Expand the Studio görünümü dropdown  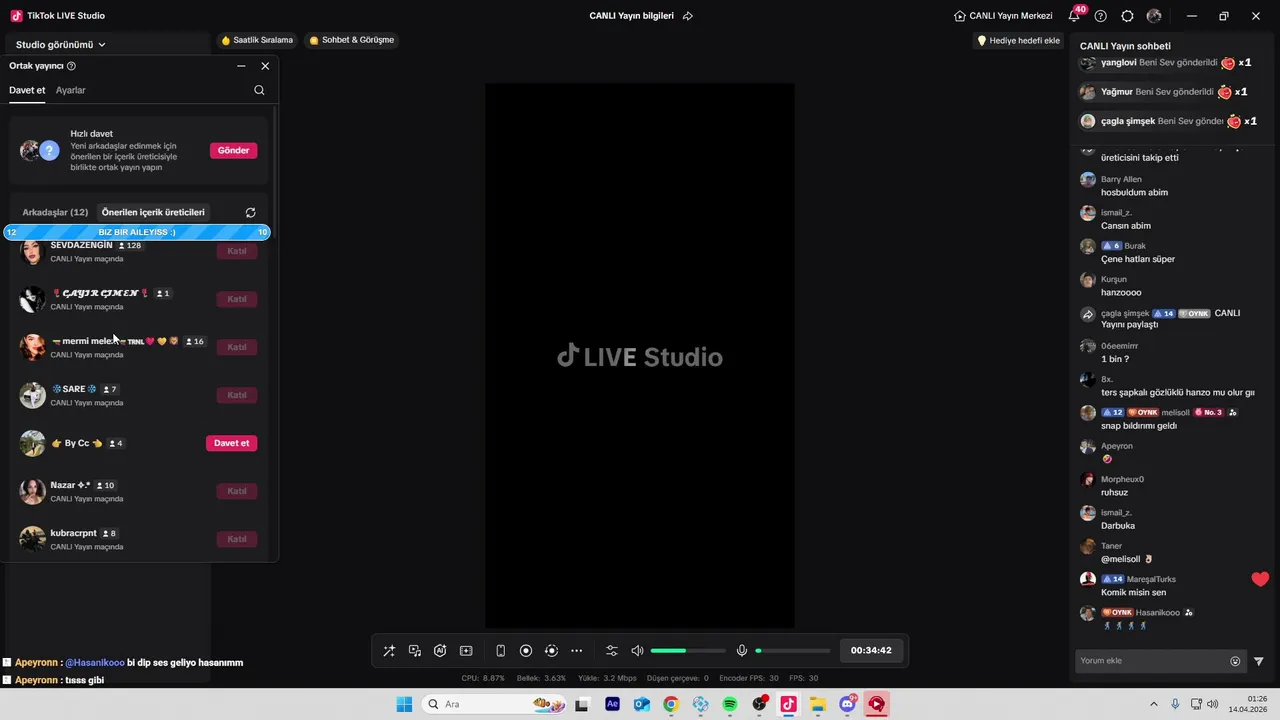click(61, 44)
